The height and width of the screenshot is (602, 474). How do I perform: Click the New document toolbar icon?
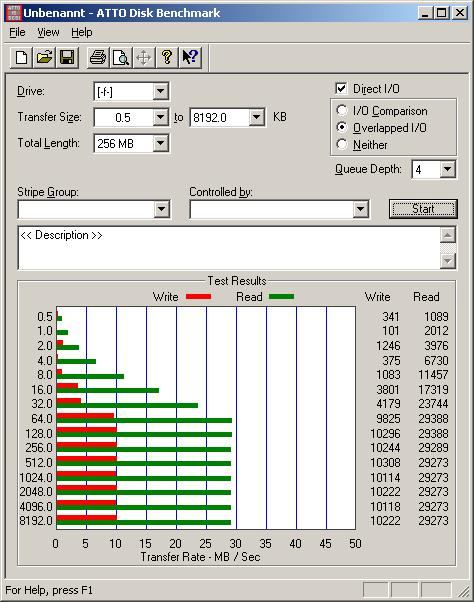[21, 58]
